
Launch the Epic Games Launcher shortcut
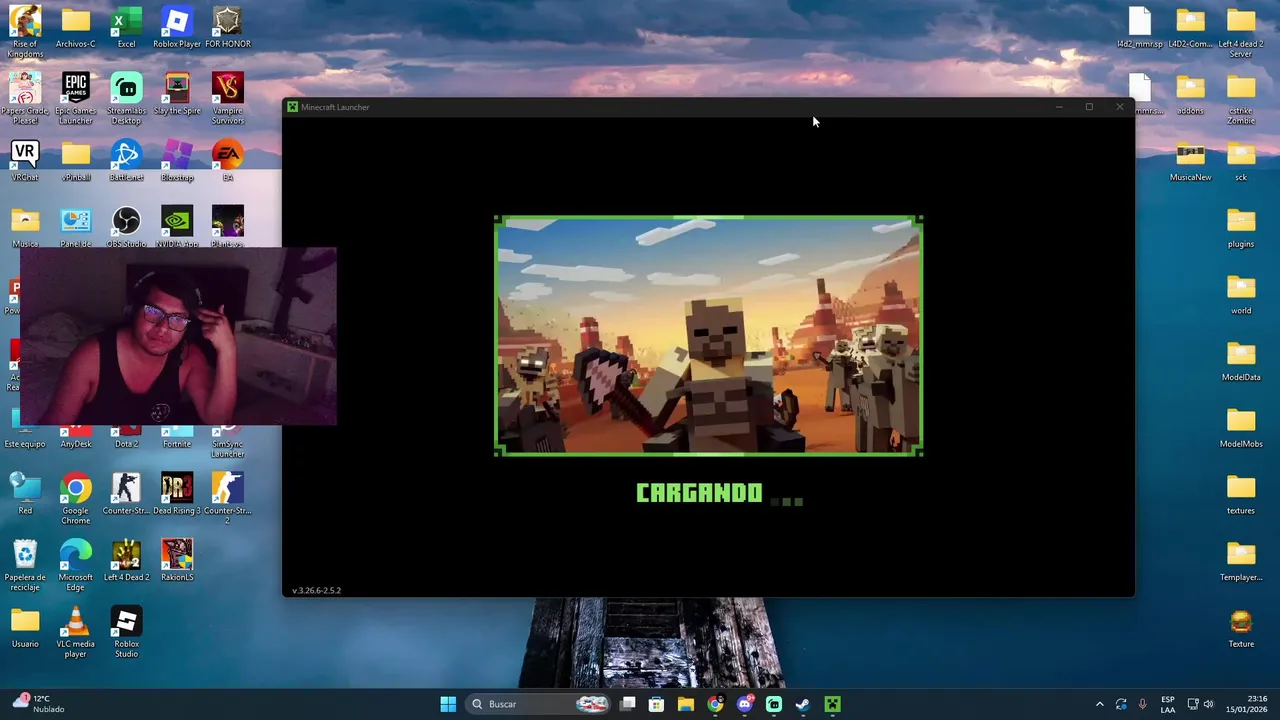pyautogui.click(x=75, y=97)
